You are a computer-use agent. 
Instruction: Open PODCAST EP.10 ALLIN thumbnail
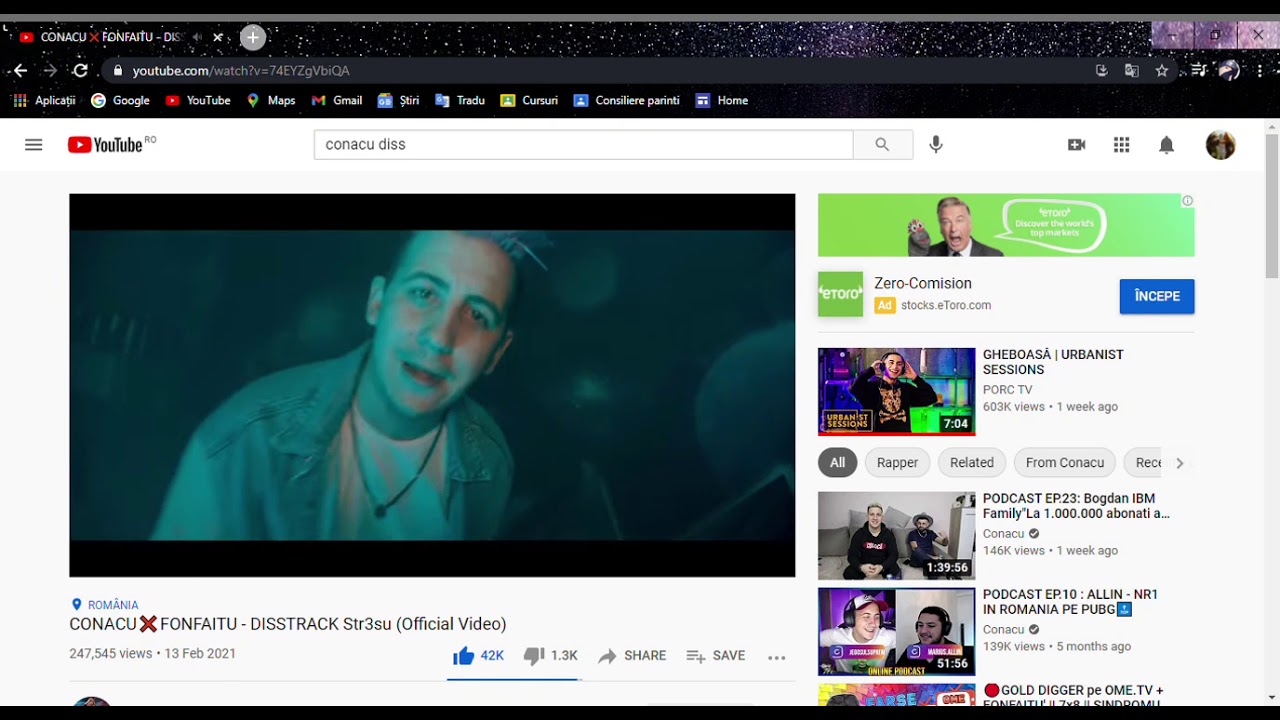point(896,631)
